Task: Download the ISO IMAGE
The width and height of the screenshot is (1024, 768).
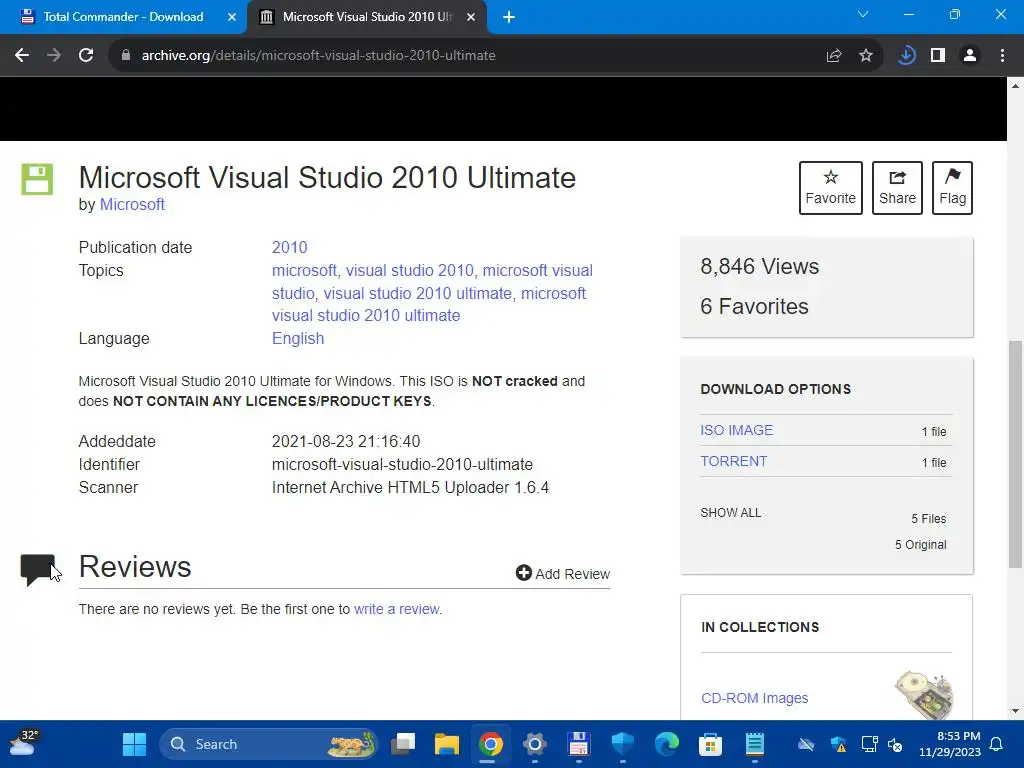Action: [737, 430]
